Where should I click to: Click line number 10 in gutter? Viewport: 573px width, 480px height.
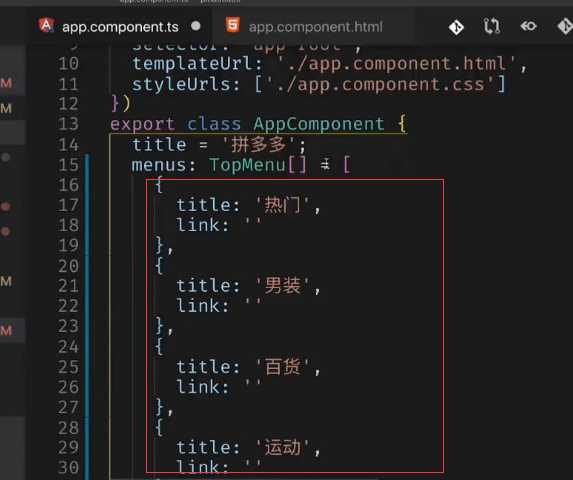pos(68,64)
